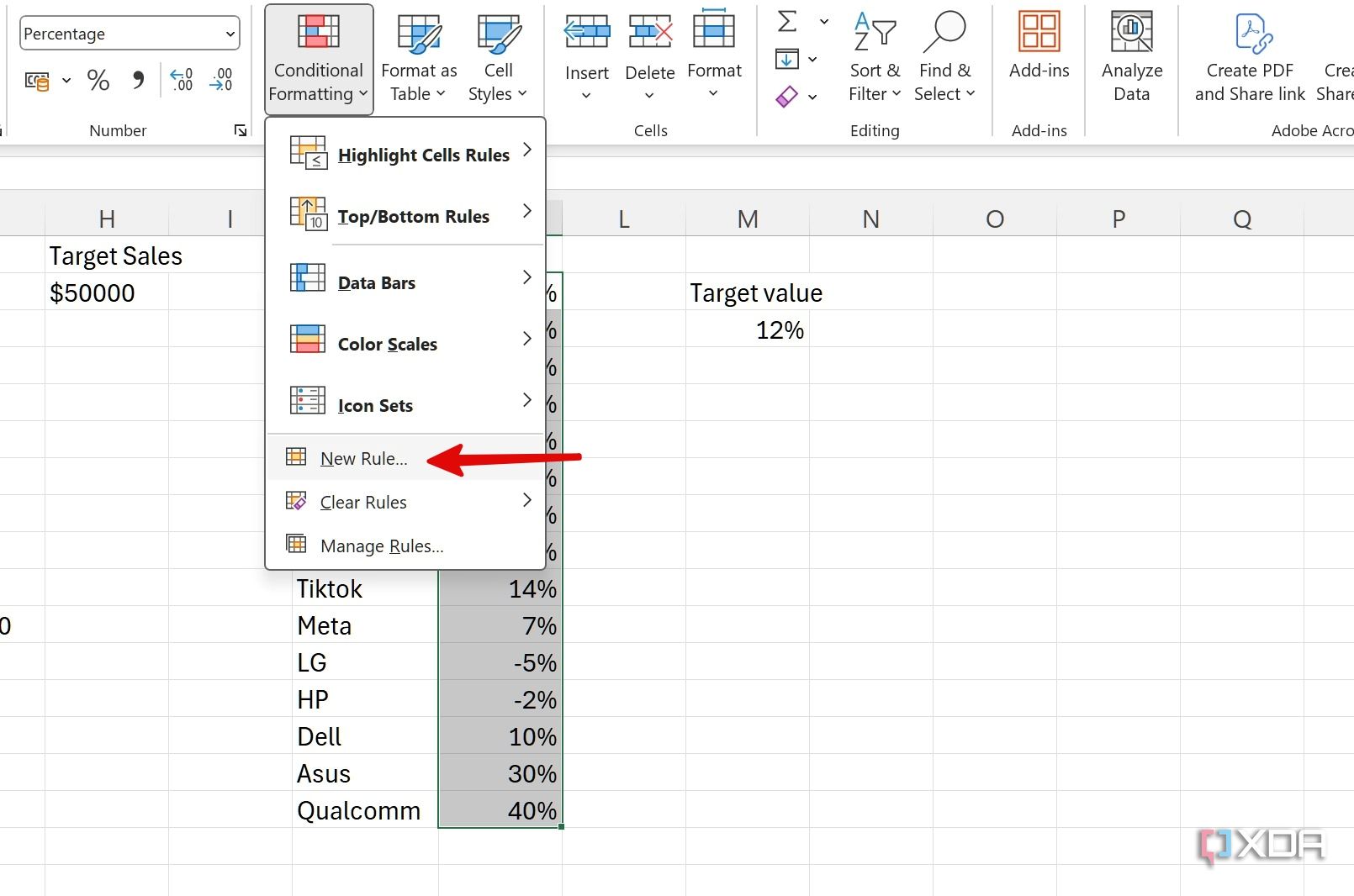Click the Decrease Decimal icon

point(221,81)
